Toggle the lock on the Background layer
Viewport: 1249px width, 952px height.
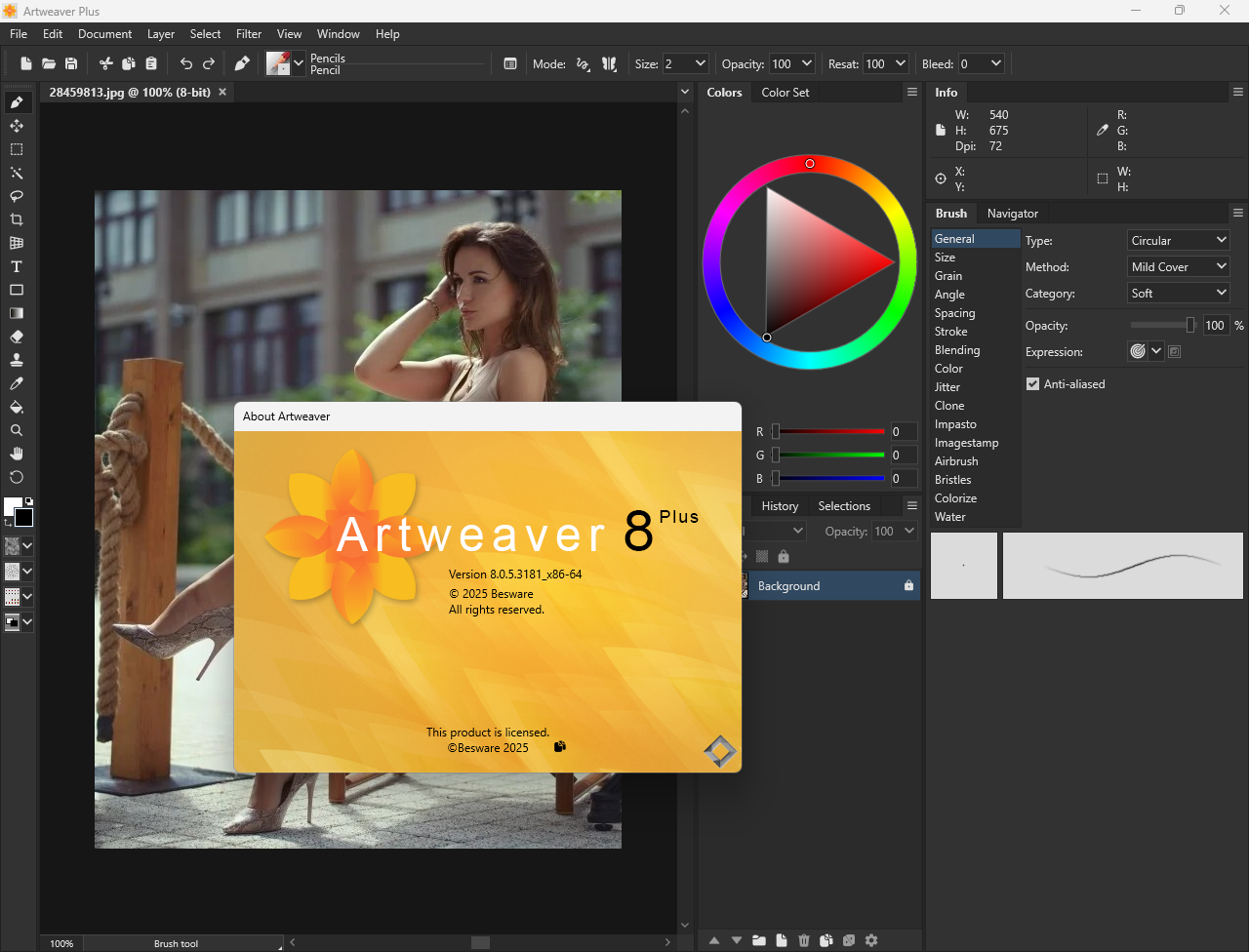click(x=908, y=585)
